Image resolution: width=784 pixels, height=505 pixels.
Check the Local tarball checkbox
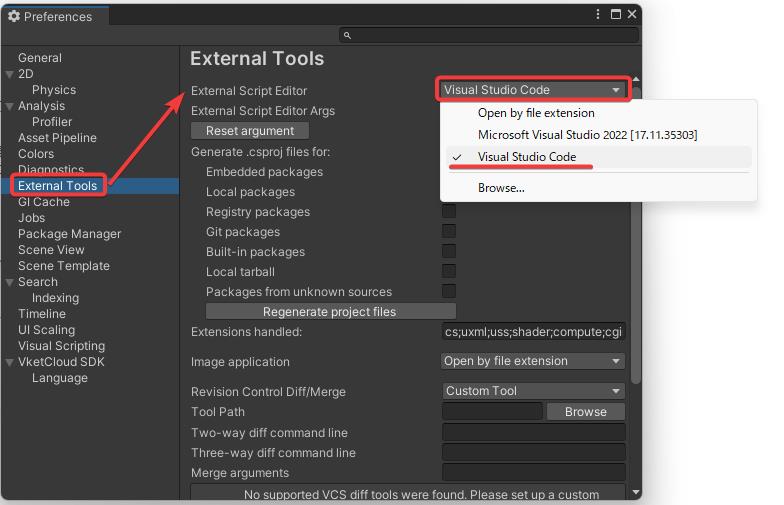pos(449,272)
